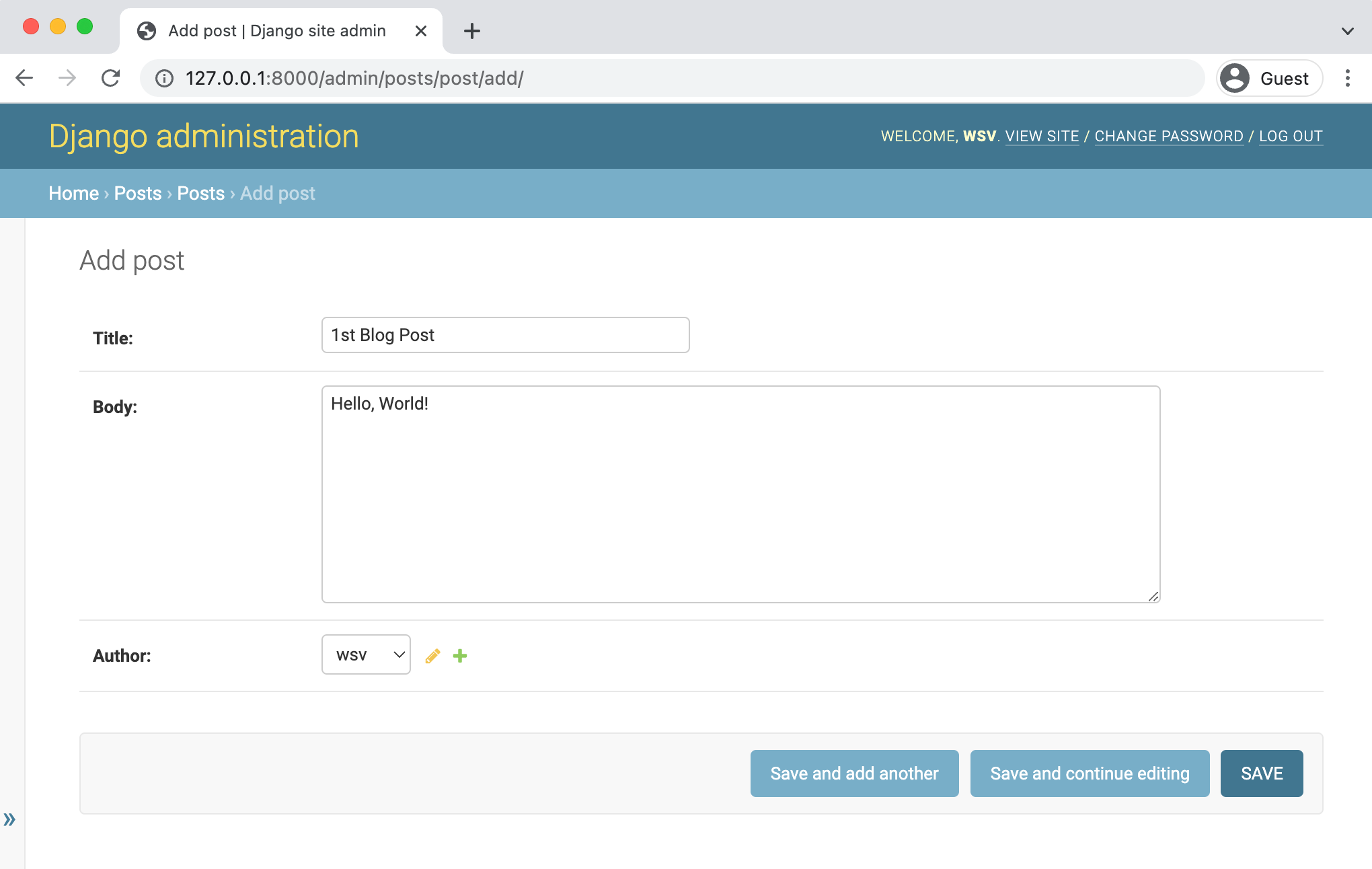Open the first Posts breadcrumb
This screenshot has width=1372, height=869.
click(x=138, y=193)
